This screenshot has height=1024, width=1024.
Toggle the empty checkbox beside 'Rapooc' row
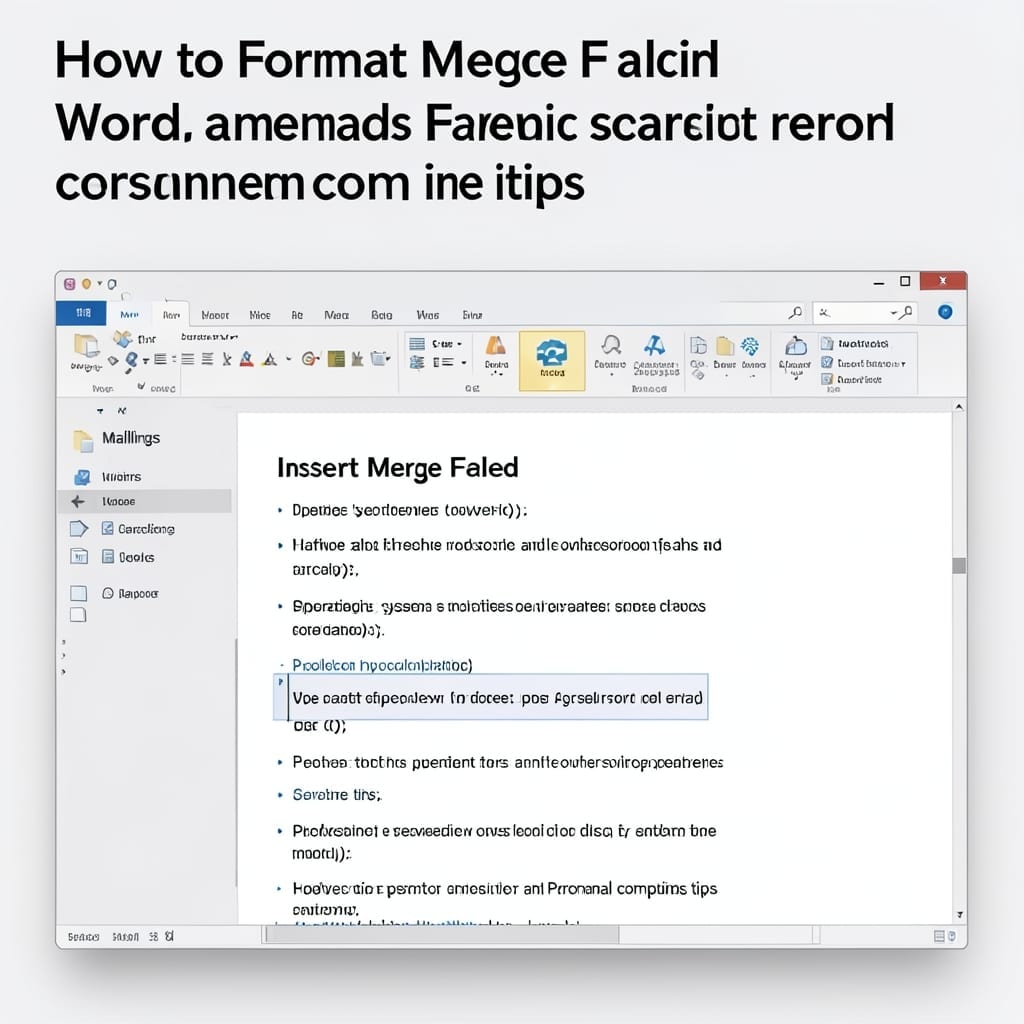(78, 593)
